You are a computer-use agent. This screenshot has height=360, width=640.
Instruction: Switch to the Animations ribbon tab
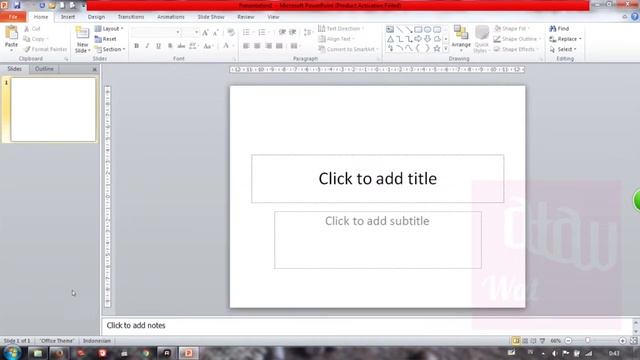[x=171, y=17]
